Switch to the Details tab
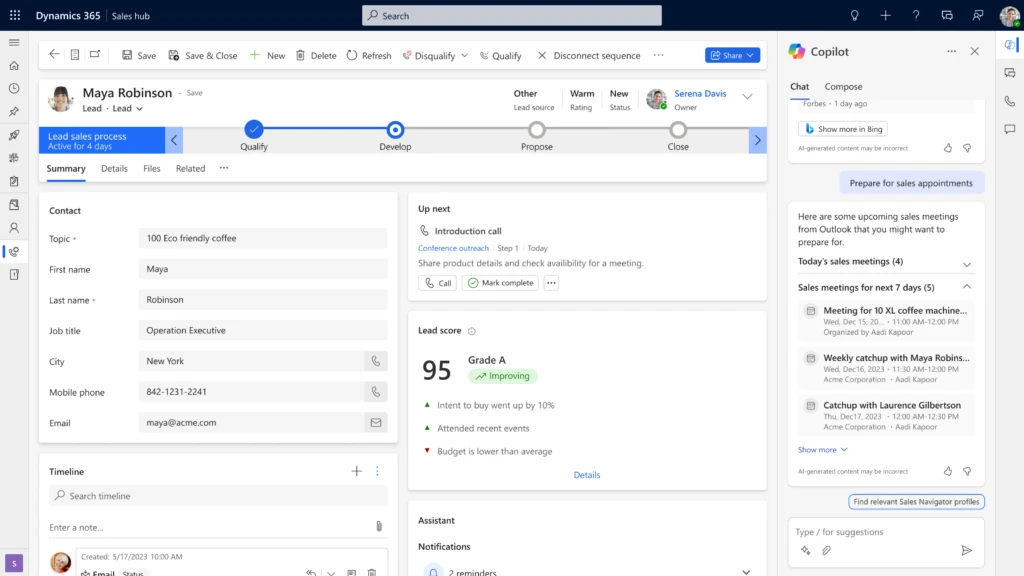Viewport: 1024px width, 576px height. 114,169
